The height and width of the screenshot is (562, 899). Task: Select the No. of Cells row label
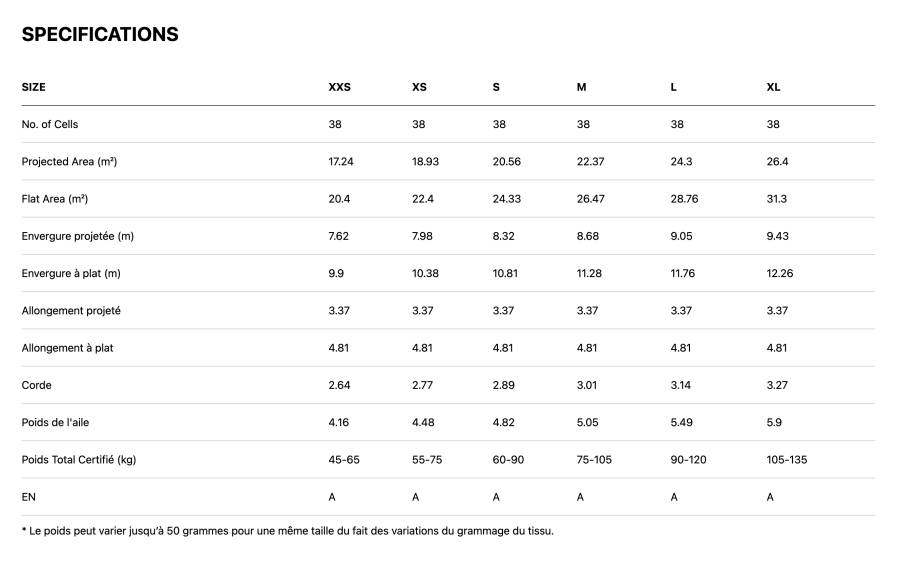pyautogui.click(x=50, y=124)
